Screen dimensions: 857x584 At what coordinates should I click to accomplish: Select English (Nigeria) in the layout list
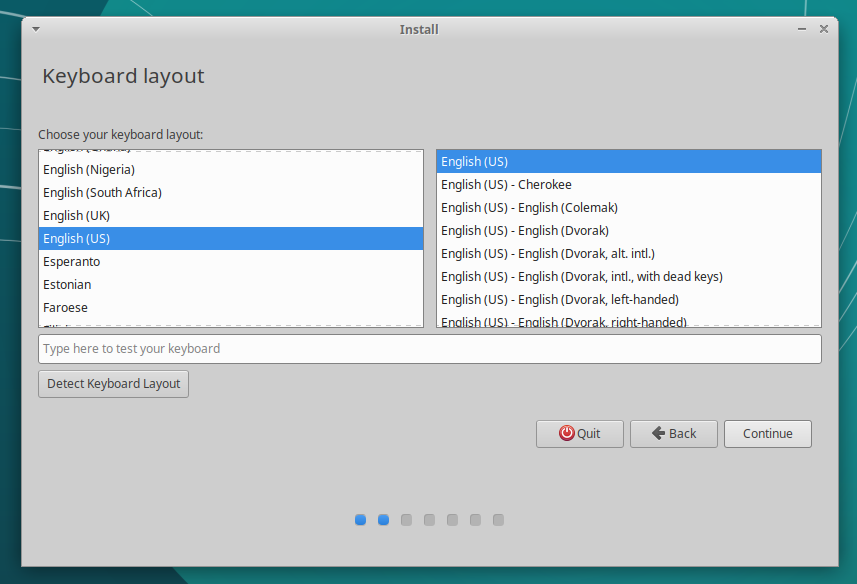231,170
